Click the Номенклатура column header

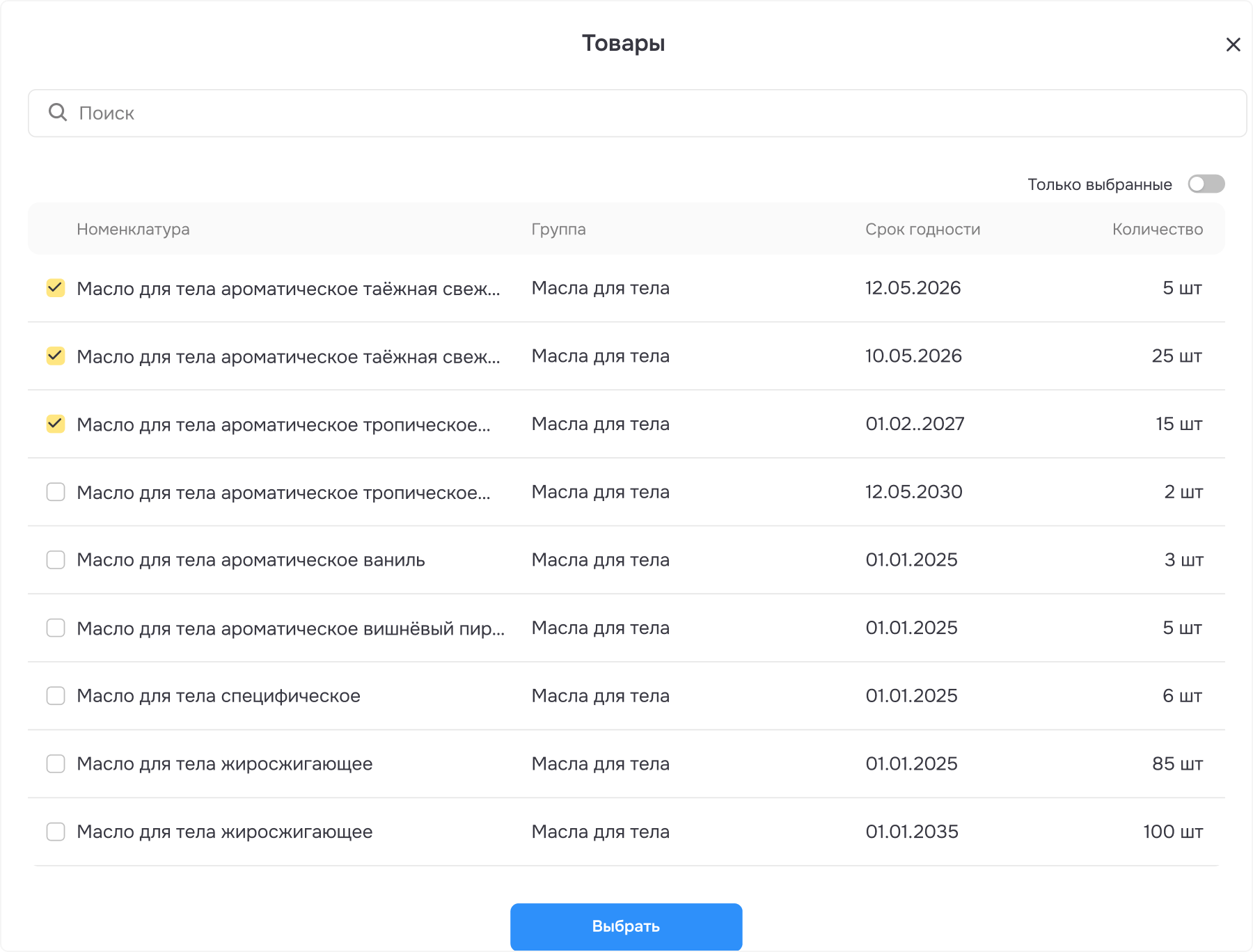[133, 229]
